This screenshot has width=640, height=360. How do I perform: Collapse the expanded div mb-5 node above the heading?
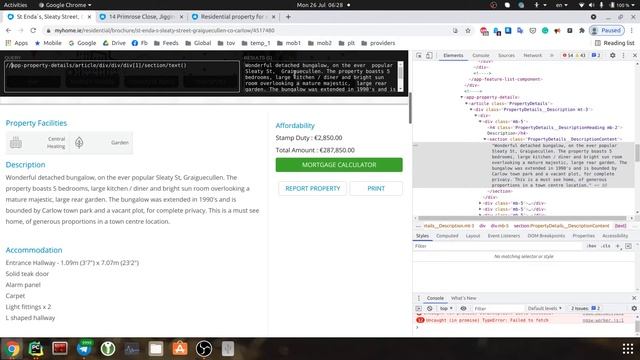click(x=480, y=122)
